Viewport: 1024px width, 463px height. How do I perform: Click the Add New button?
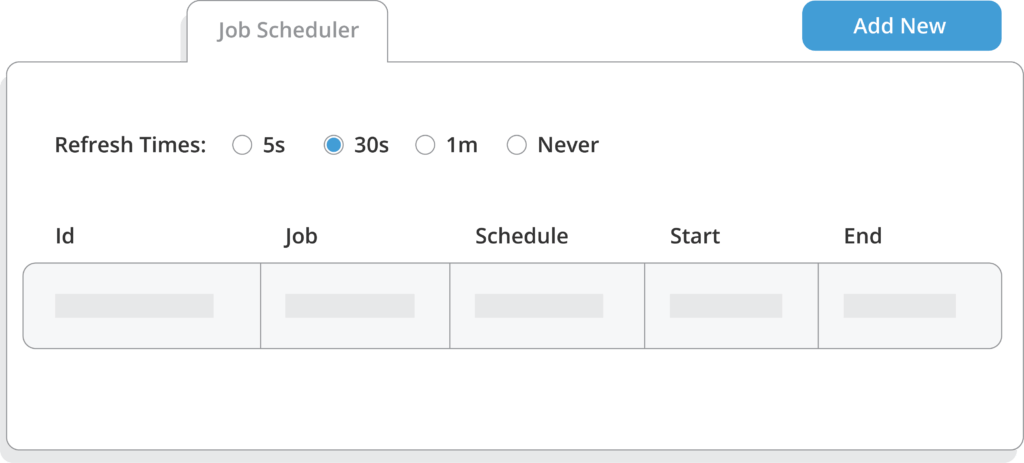click(x=900, y=27)
